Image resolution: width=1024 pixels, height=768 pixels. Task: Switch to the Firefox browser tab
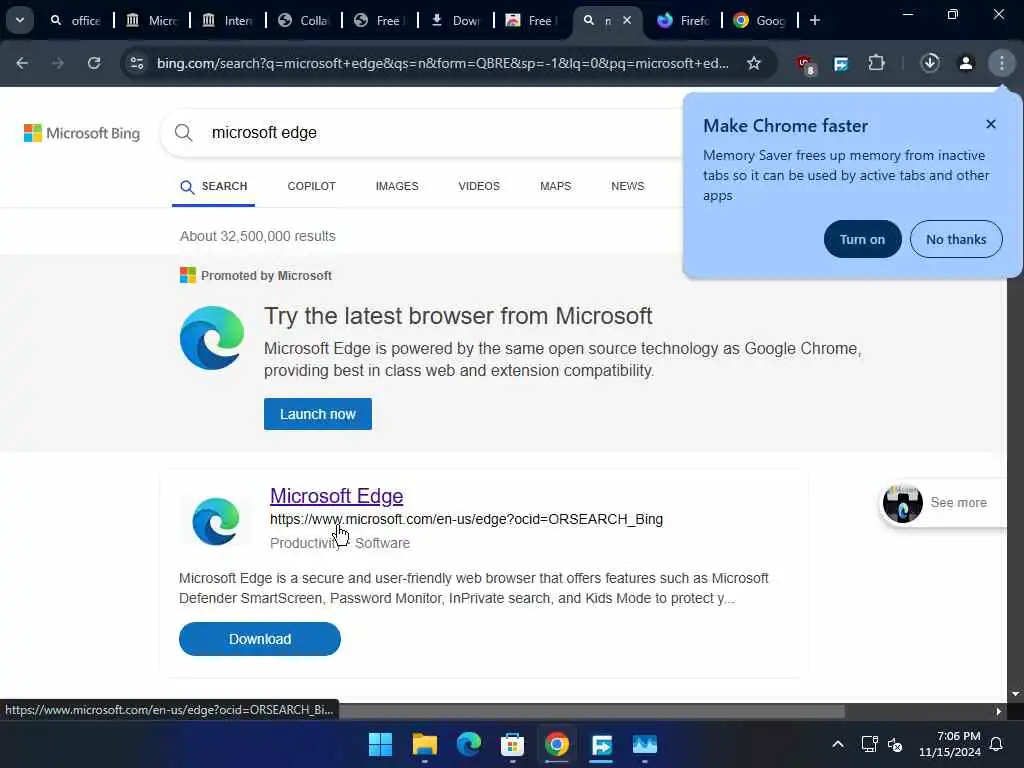(x=683, y=20)
